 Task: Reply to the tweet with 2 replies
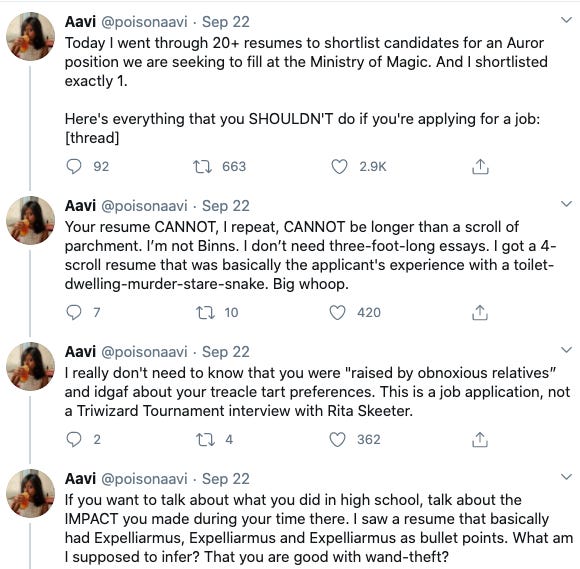(x=74, y=440)
